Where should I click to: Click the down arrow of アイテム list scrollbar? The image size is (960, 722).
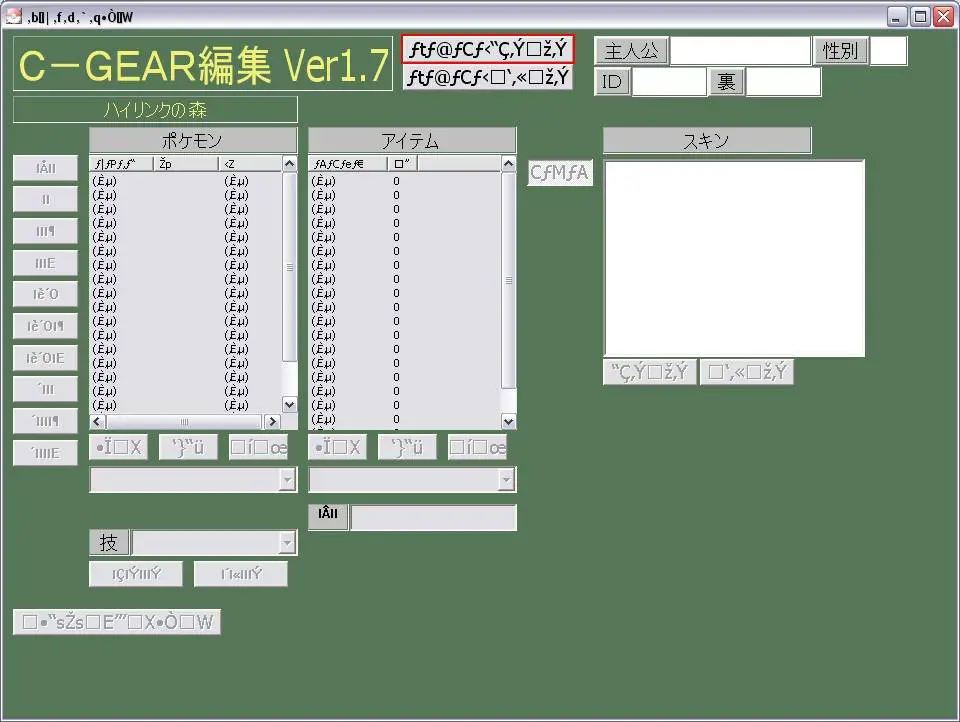(508, 421)
